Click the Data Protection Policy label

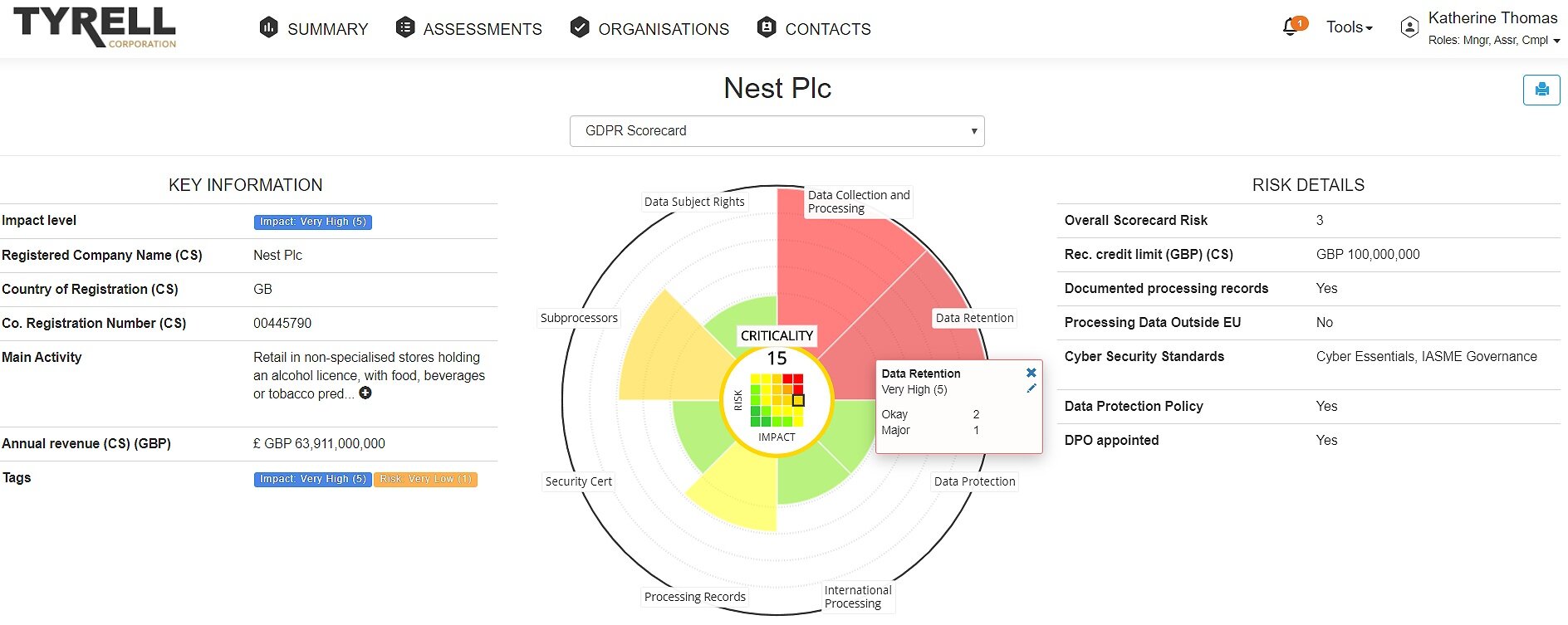pos(1134,407)
